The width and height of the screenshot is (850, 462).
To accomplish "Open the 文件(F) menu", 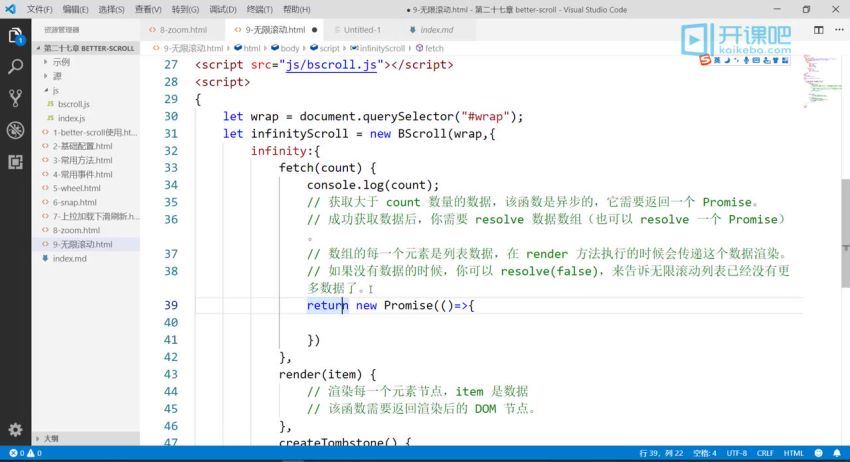I will pyautogui.click(x=40, y=9).
